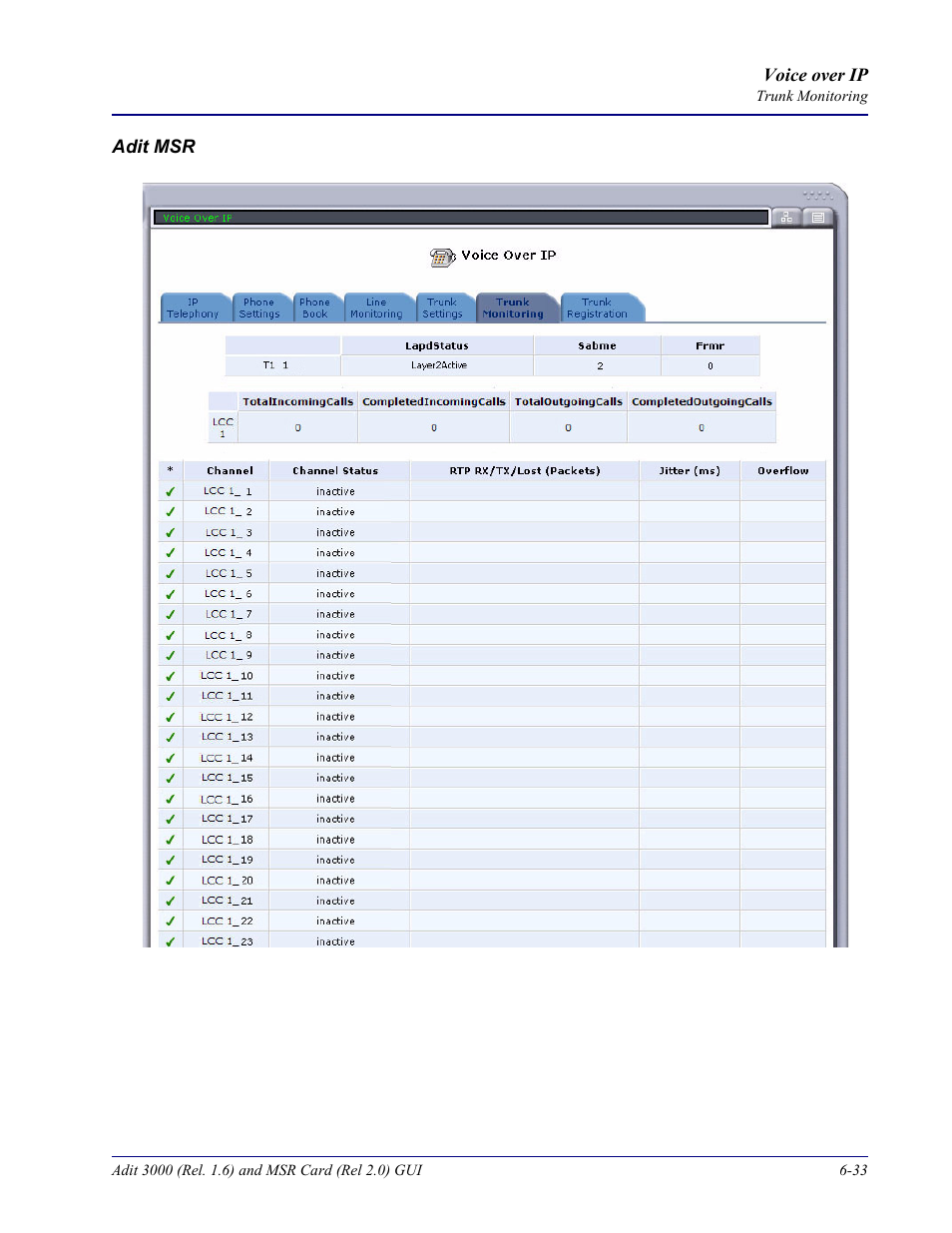Click the green check for LCC 1_22

(x=170, y=922)
